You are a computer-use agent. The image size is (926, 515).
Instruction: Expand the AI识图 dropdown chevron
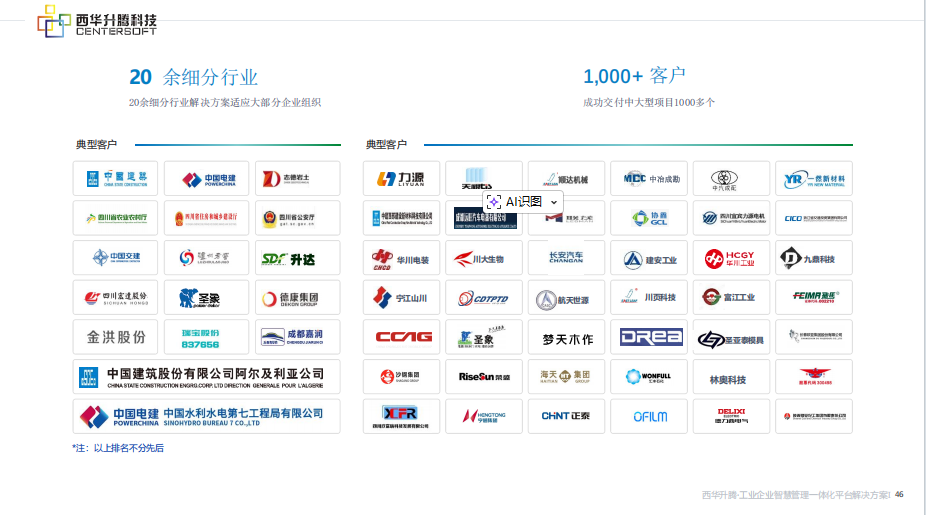click(554, 202)
